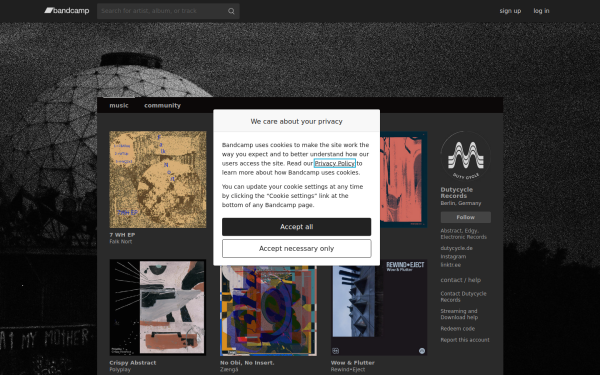This screenshot has height=375, width=600.
Task: Click the Wow & Flutter title link
Action: click(353, 363)
